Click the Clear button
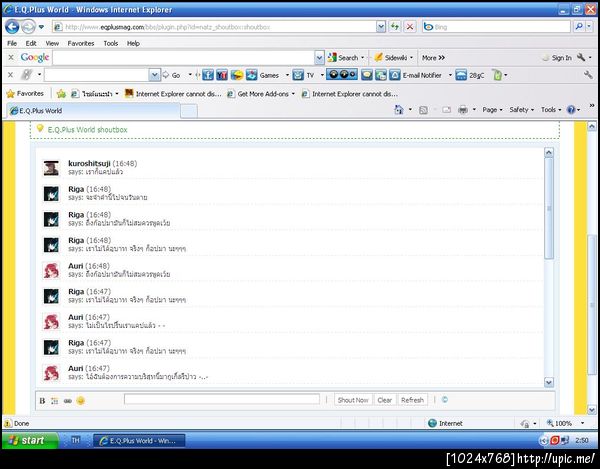This screenshot has height=469, width=600. [385, 400]
